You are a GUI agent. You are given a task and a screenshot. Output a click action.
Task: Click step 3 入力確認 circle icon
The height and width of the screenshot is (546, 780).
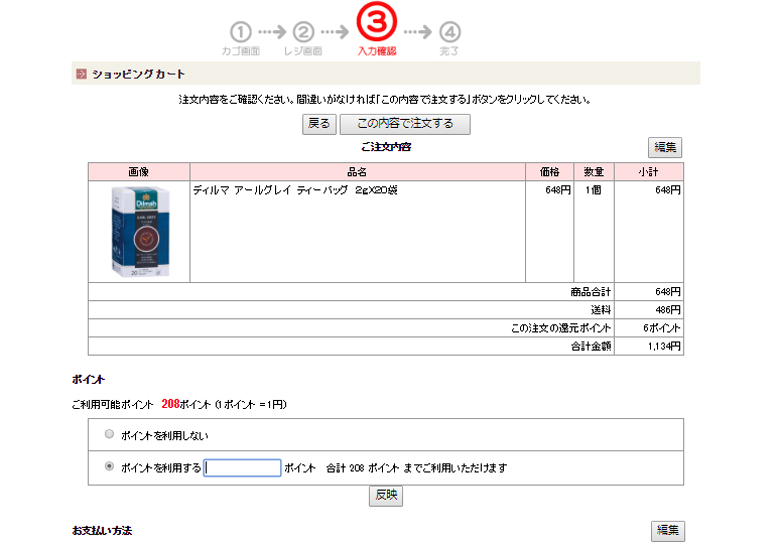point(377,22)
